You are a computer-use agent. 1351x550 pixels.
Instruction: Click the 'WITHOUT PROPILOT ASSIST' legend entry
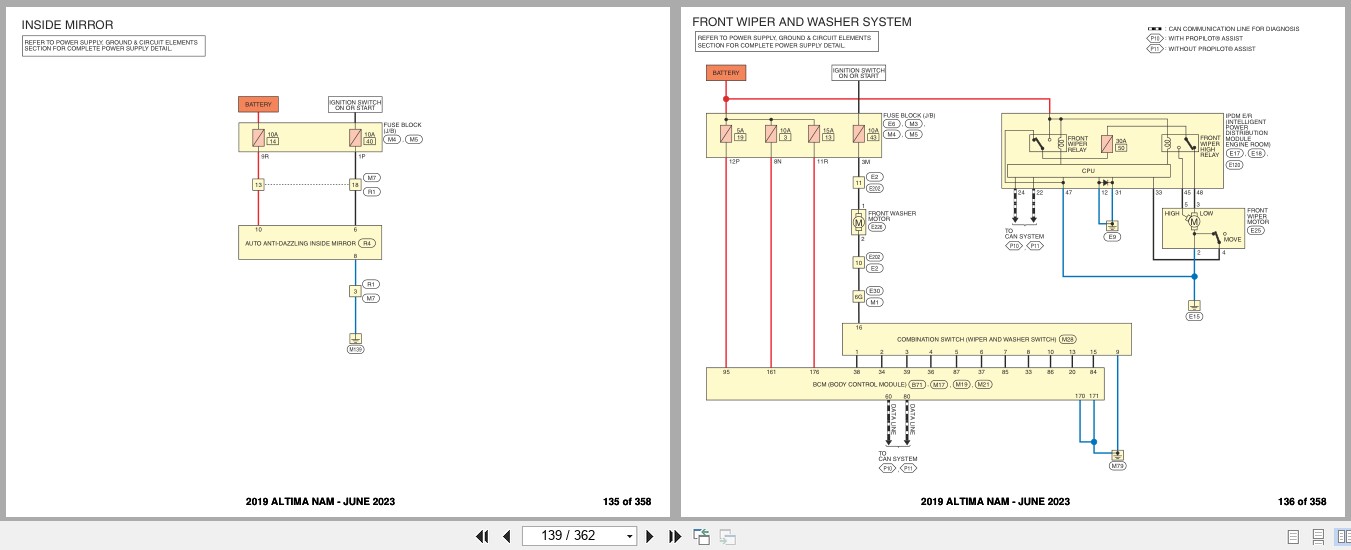(x=1201, y=49)
